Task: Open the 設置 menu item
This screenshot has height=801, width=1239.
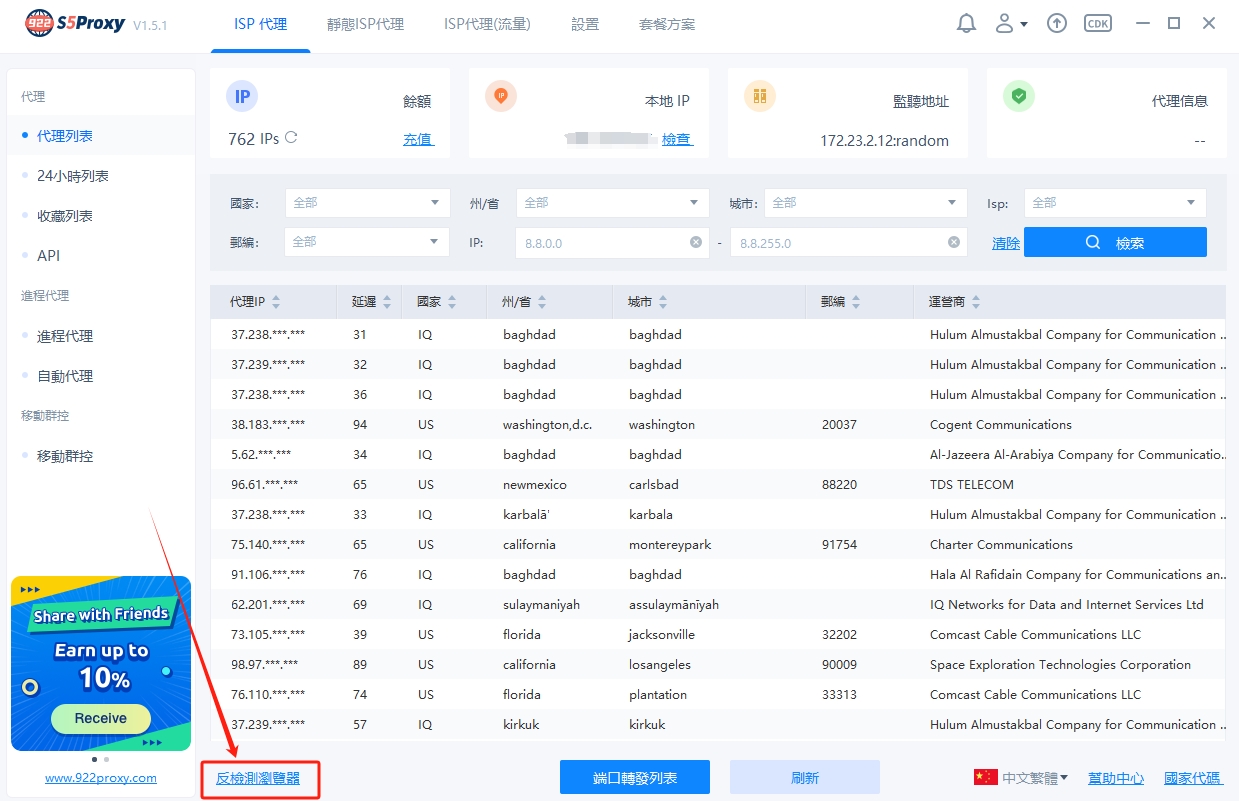Action: point(585,25)
